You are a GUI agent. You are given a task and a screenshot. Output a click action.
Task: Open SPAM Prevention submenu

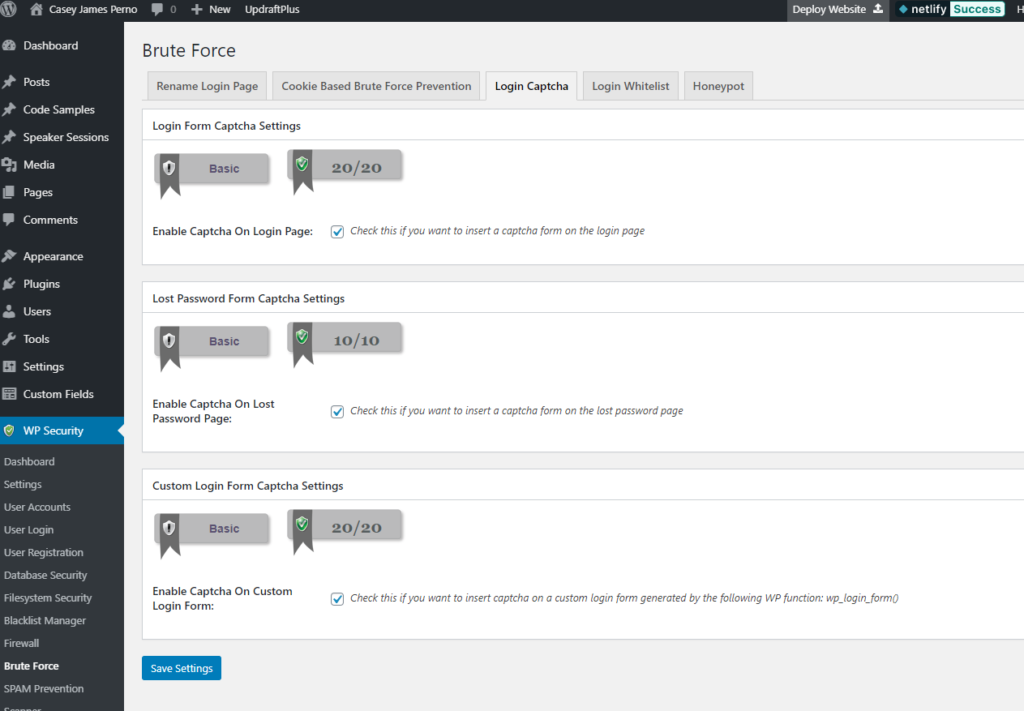click(44, 689)
